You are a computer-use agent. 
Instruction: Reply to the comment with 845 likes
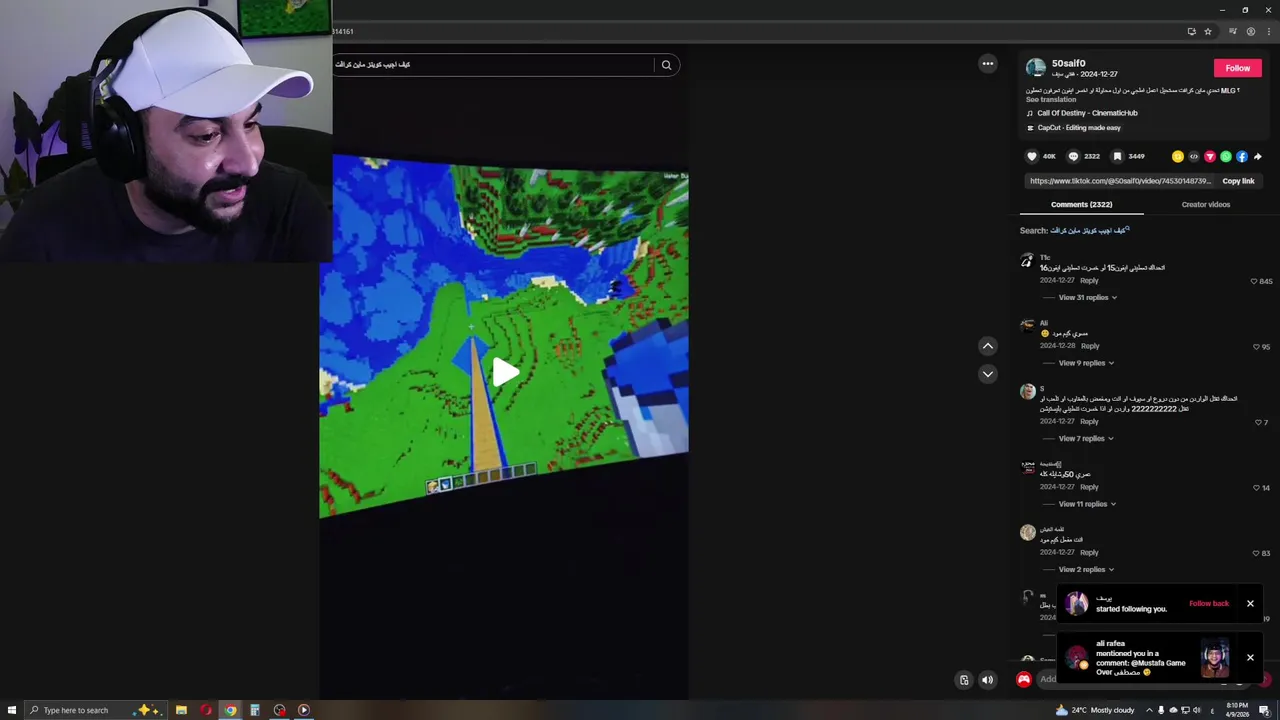(x=1089, y=281)
